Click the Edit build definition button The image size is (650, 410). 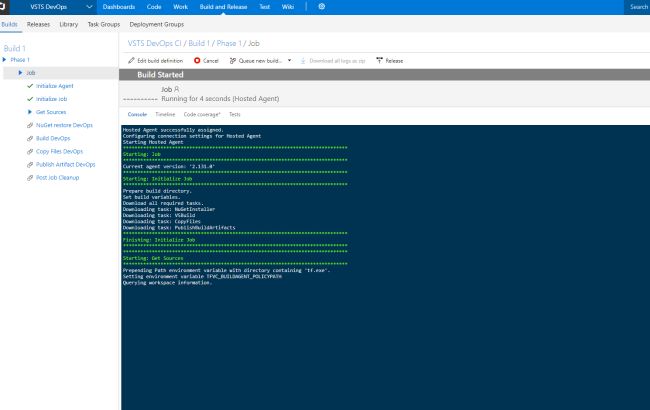point(155,61)
